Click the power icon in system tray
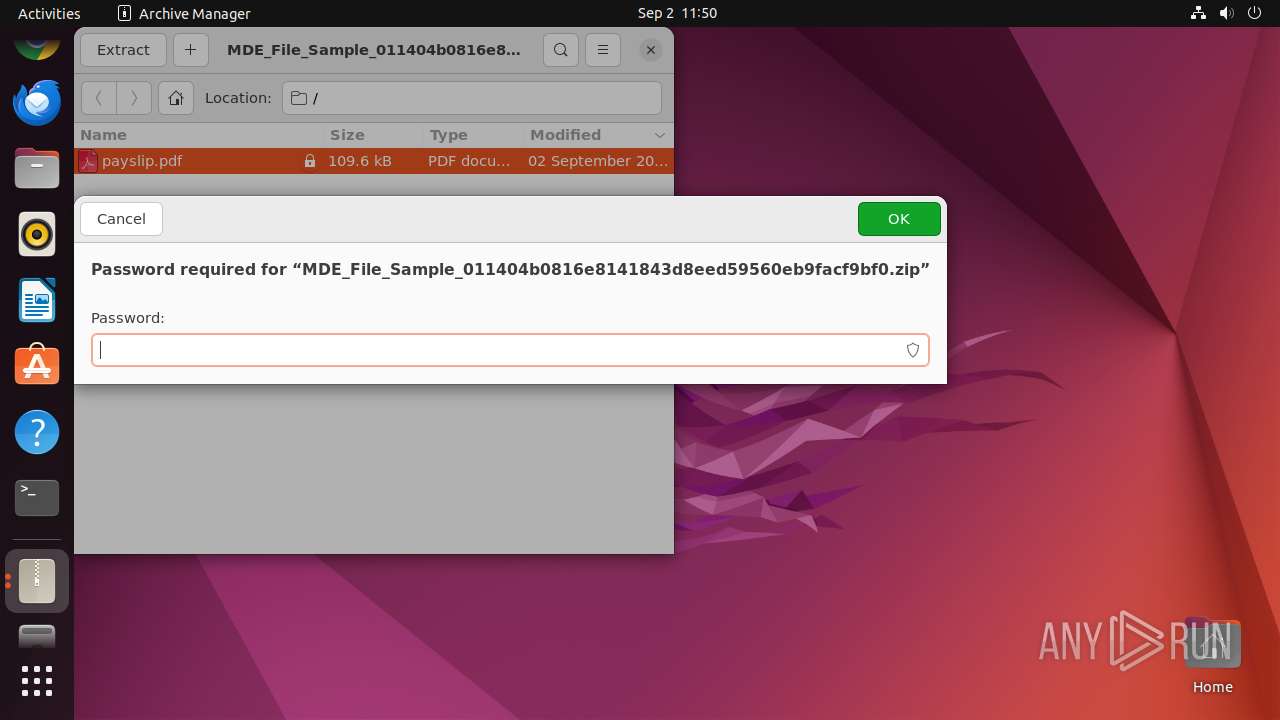 pos(1255,13)
